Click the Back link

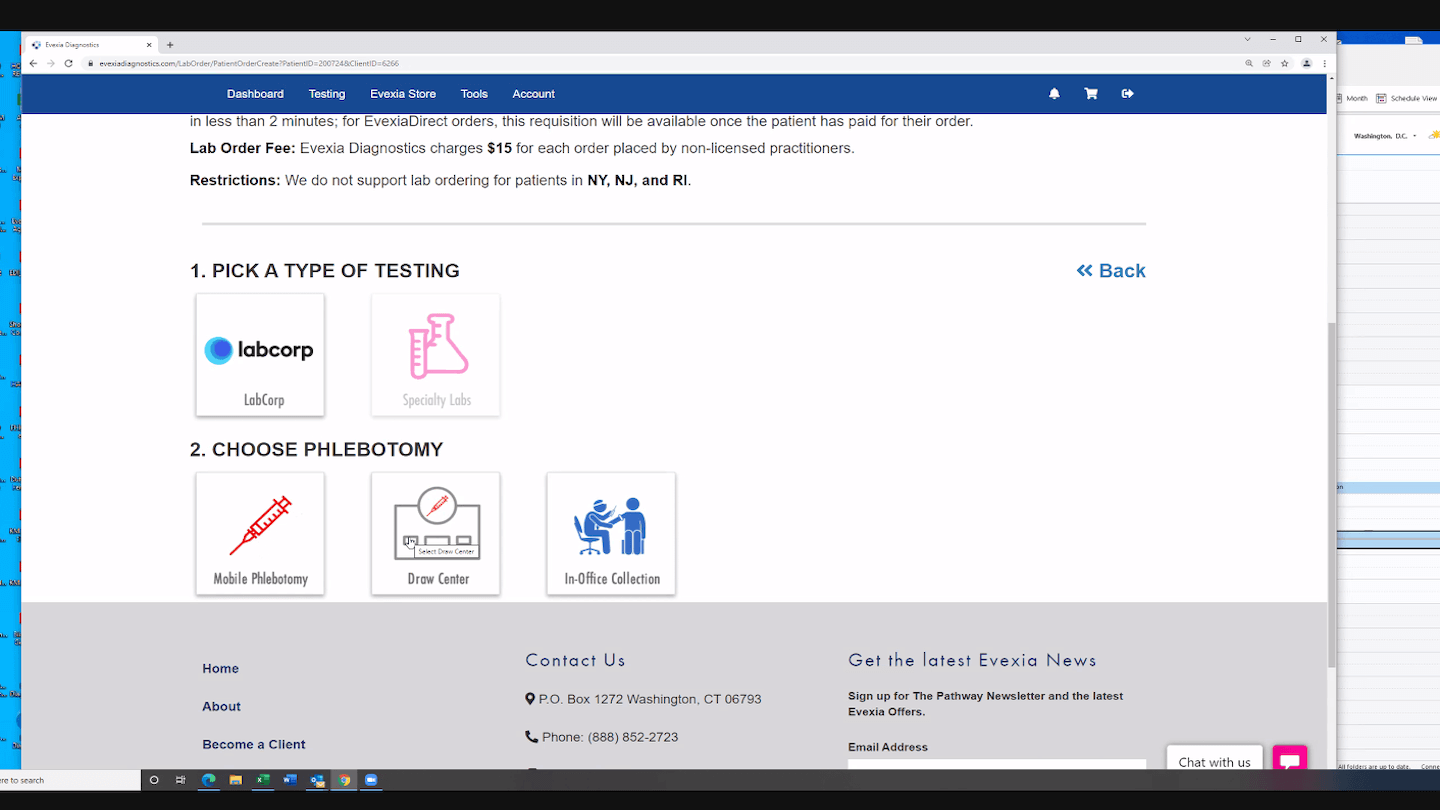[x=1111, y=271]
